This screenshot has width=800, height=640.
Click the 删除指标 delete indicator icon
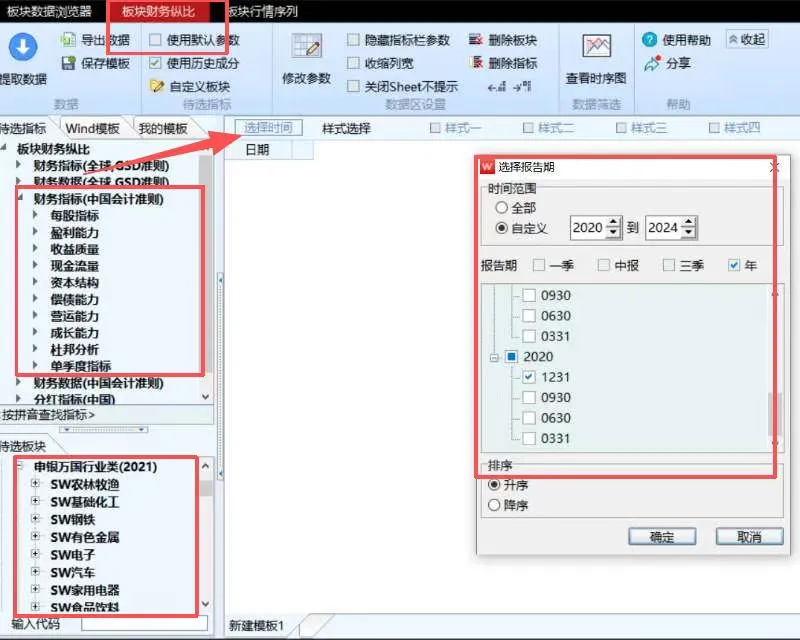click(477, 63)
